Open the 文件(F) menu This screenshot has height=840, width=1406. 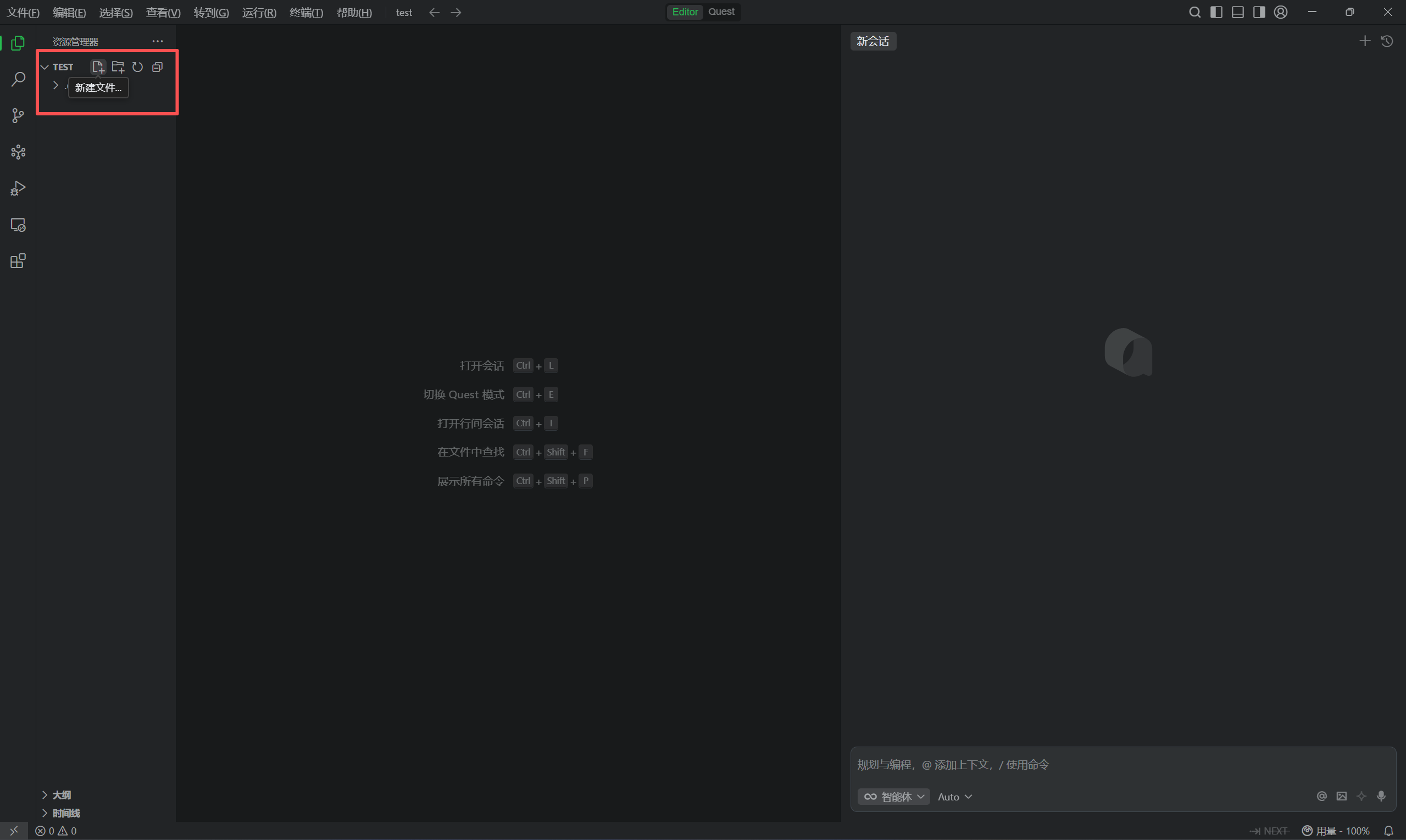coord(23,13)
